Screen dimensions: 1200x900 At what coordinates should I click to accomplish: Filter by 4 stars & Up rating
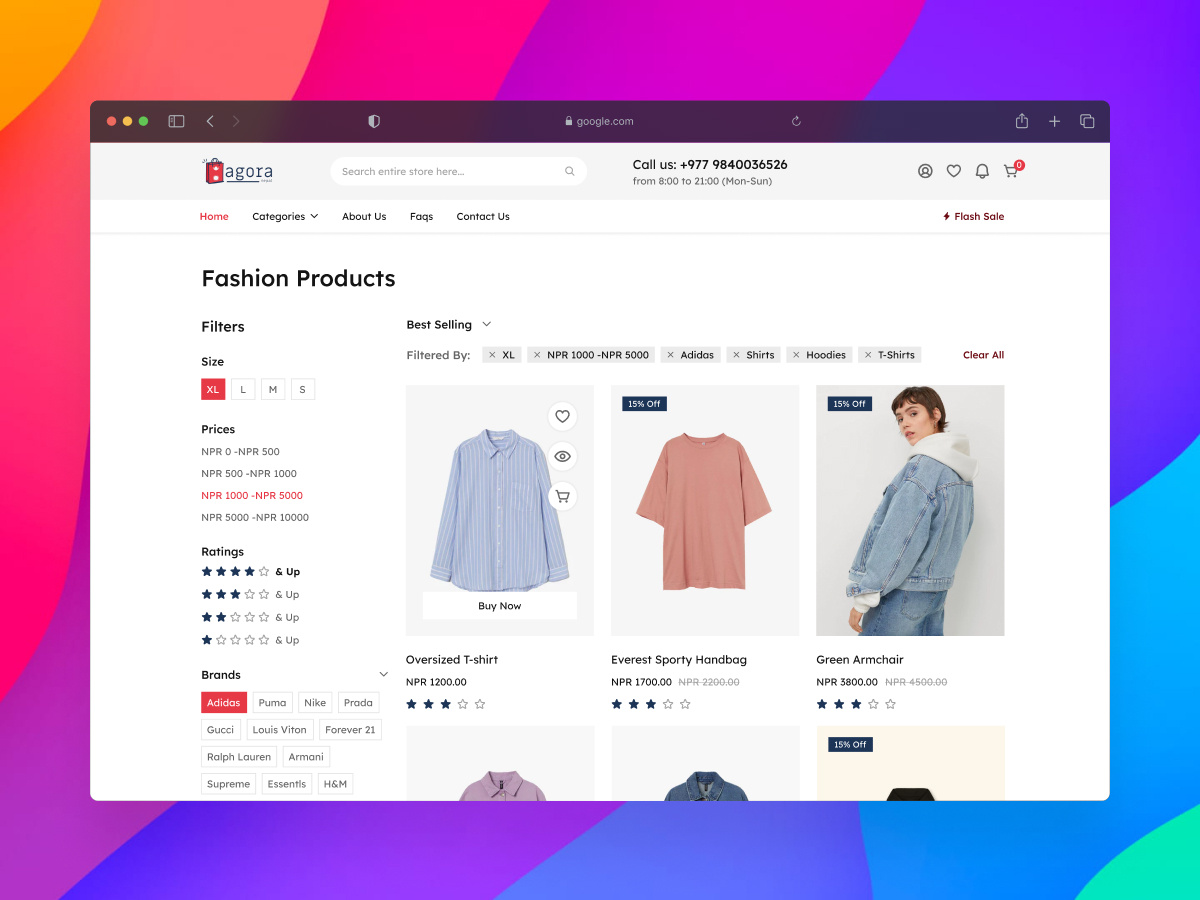[250, 572]
